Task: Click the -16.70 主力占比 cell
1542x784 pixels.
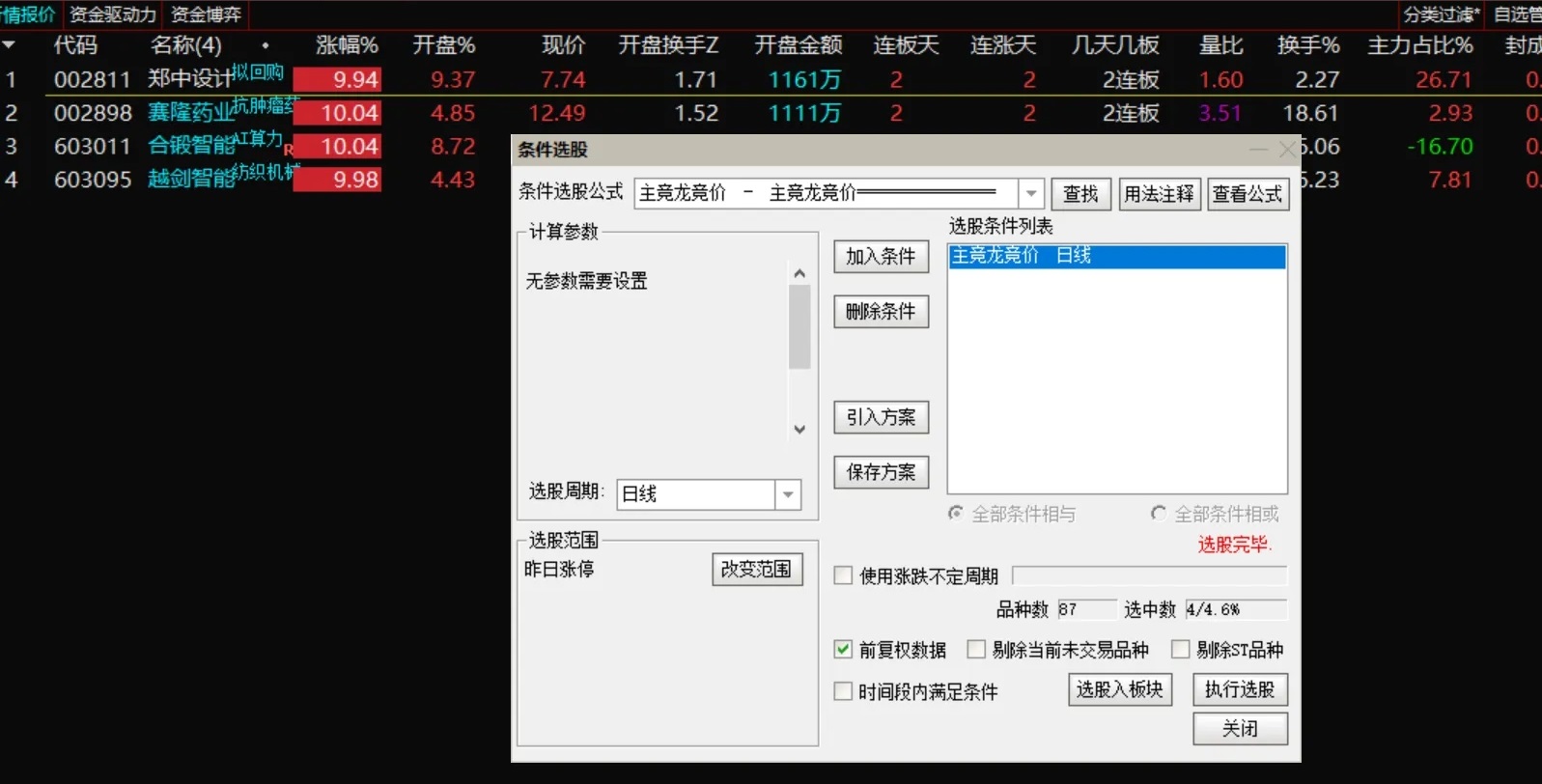Action: tap(1440, 146)
